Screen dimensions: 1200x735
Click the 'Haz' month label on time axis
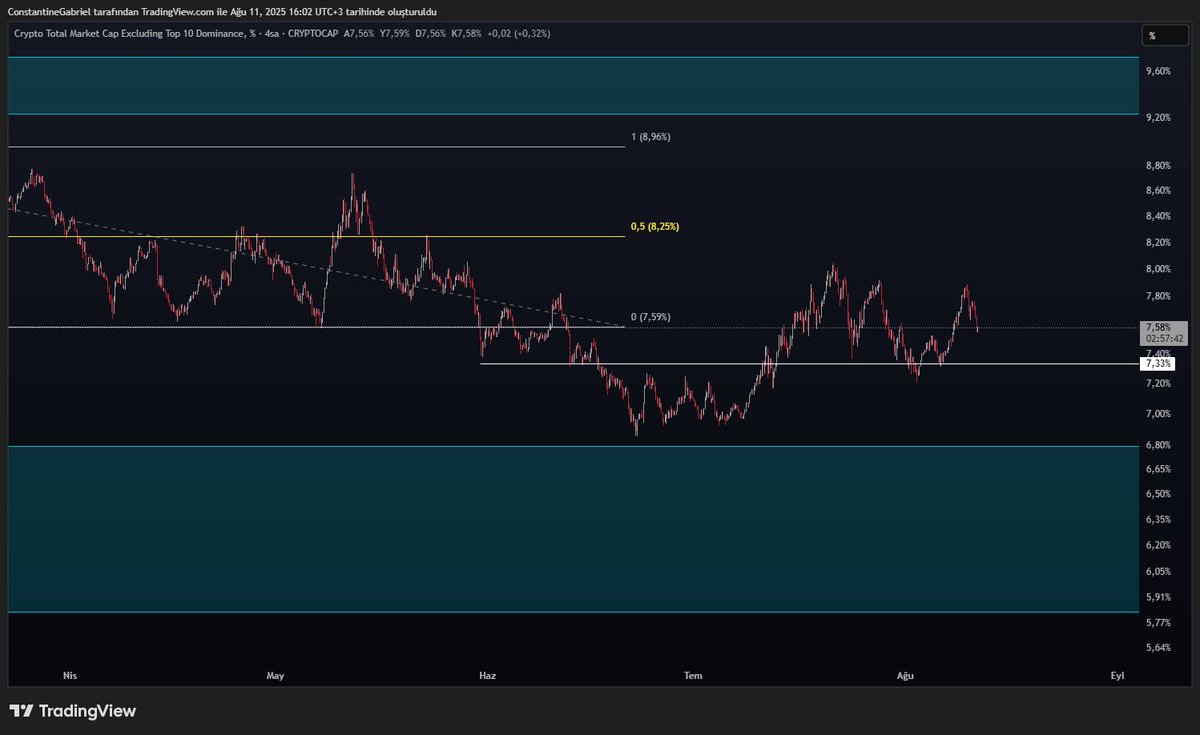tap(487, 675)
